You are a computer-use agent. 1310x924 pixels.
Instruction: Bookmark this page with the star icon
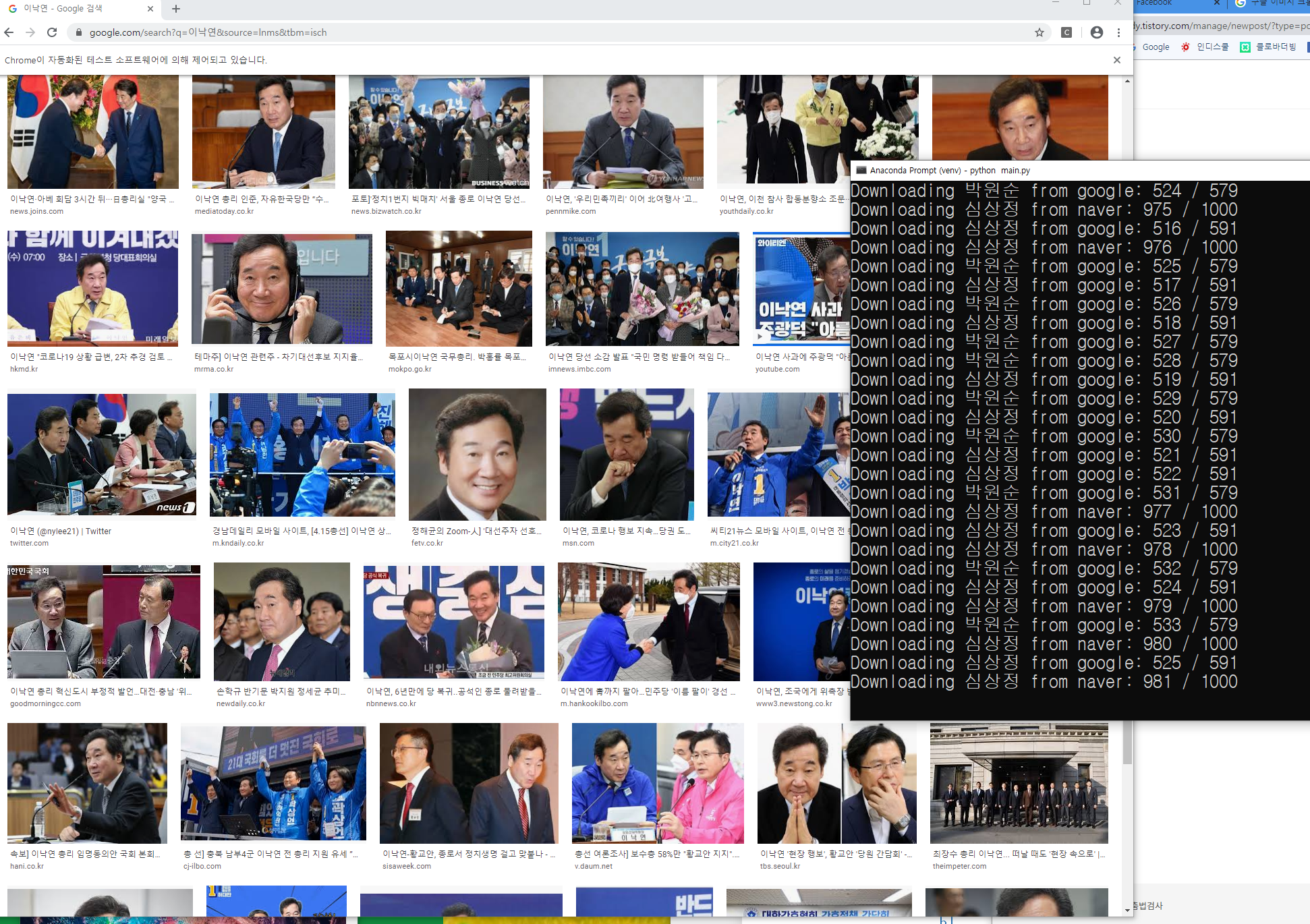click(x=1040, y=32)
